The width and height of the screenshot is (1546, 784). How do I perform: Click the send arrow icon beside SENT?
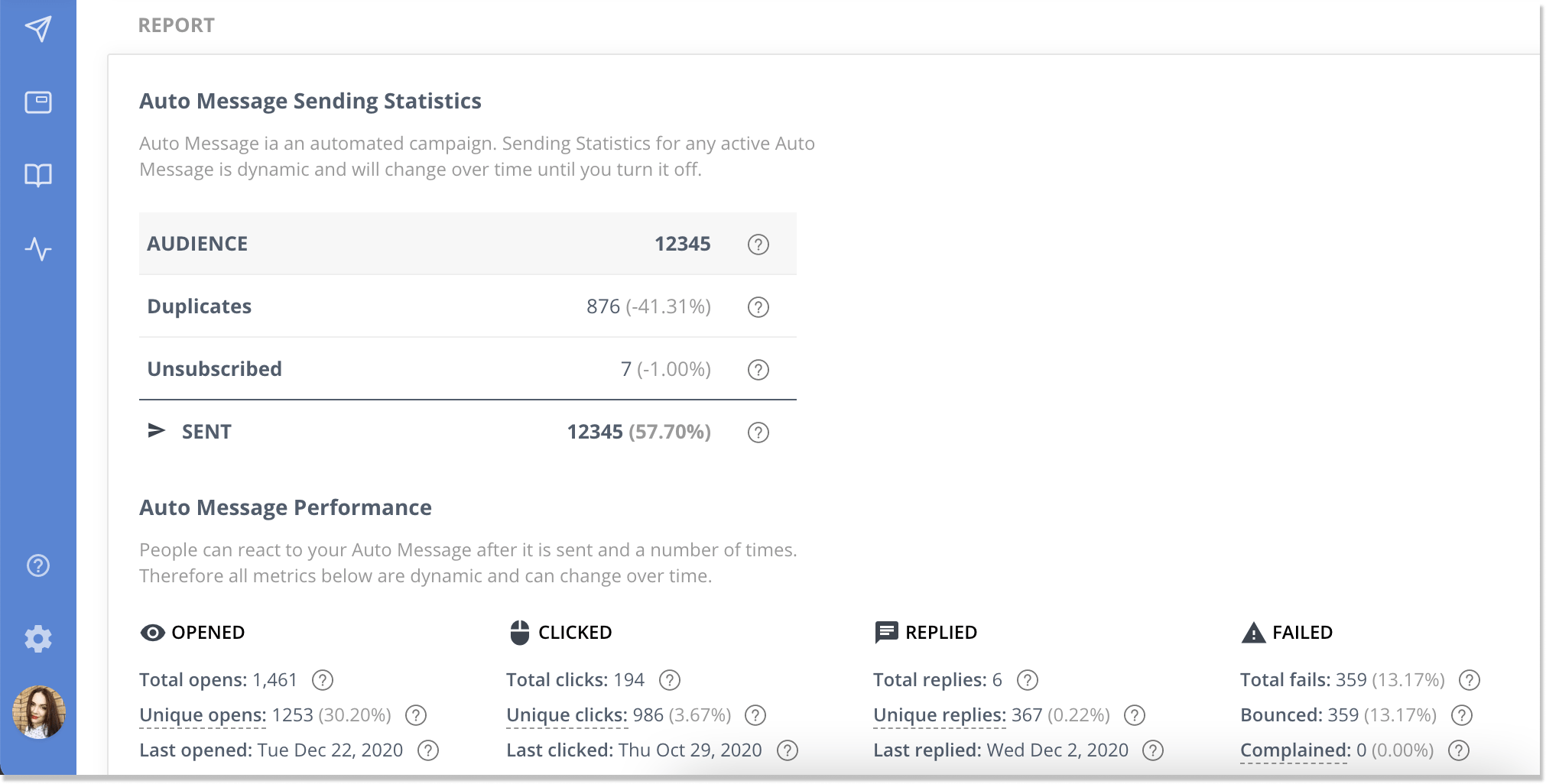(x=157, y=430)
